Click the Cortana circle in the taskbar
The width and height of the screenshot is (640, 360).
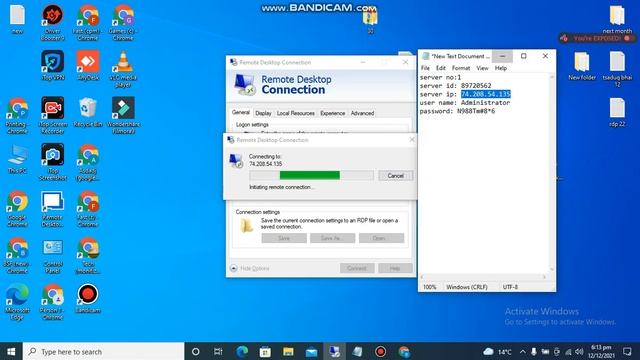(x=196, y=351)
